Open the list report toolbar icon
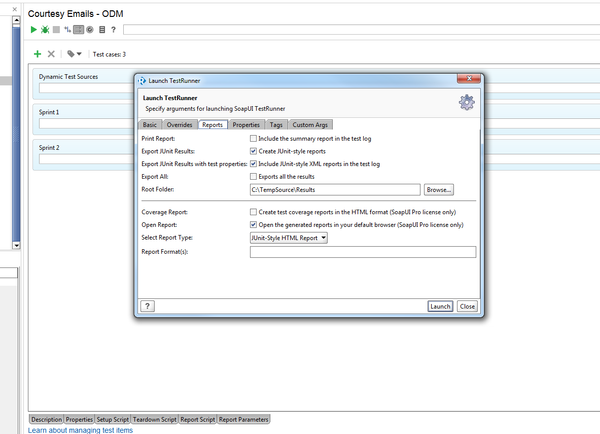This screenshot has height=434, width=600. (x=102, y=29)
